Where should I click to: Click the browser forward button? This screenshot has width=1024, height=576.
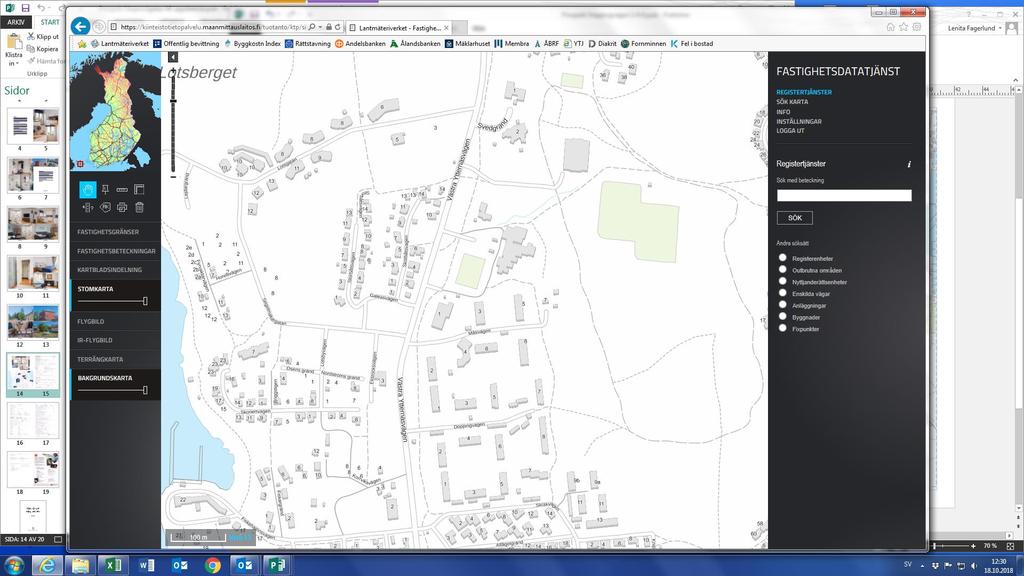click(98, 27)
